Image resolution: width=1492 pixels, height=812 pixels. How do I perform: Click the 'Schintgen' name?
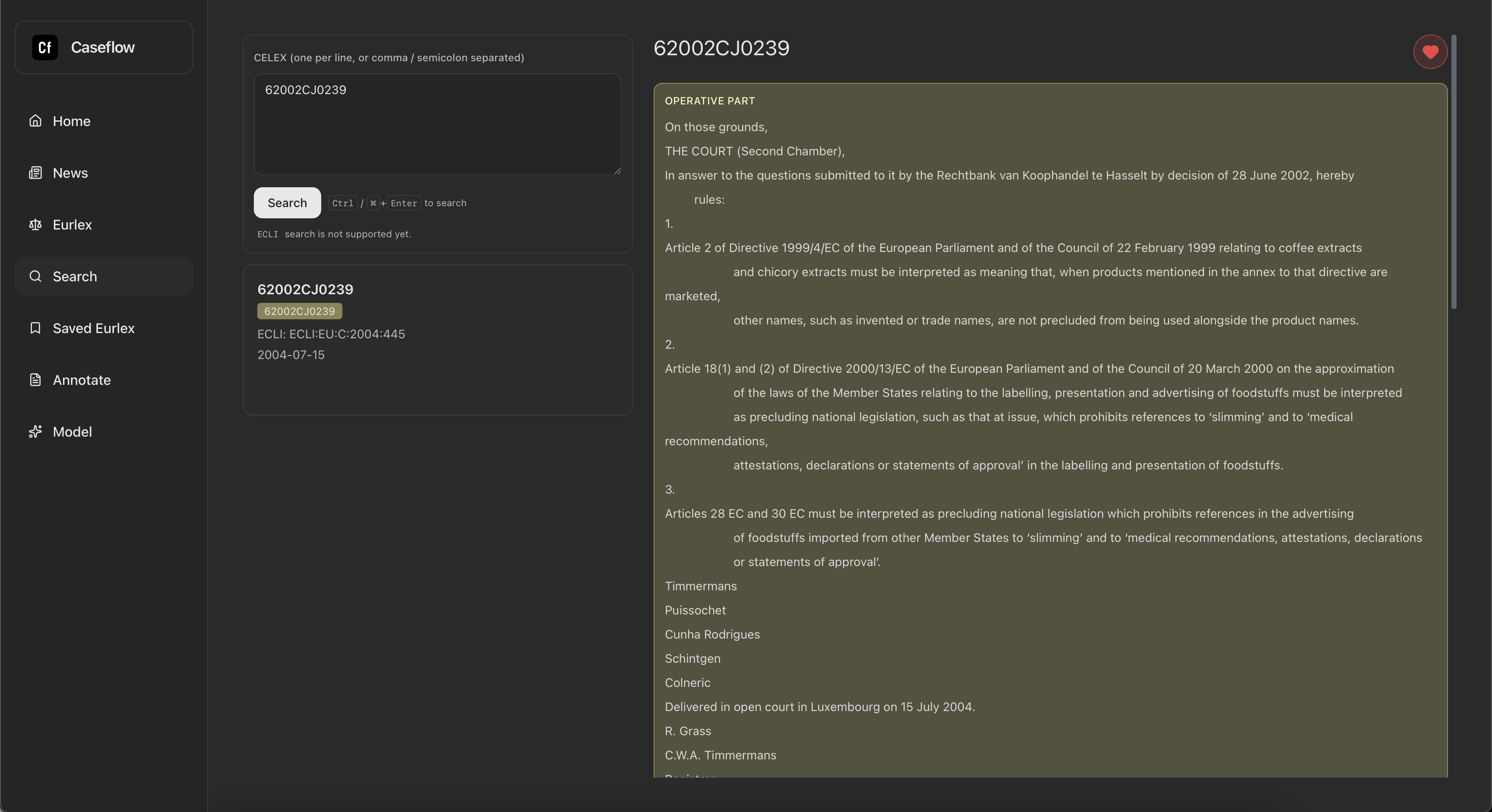(692, 659)
